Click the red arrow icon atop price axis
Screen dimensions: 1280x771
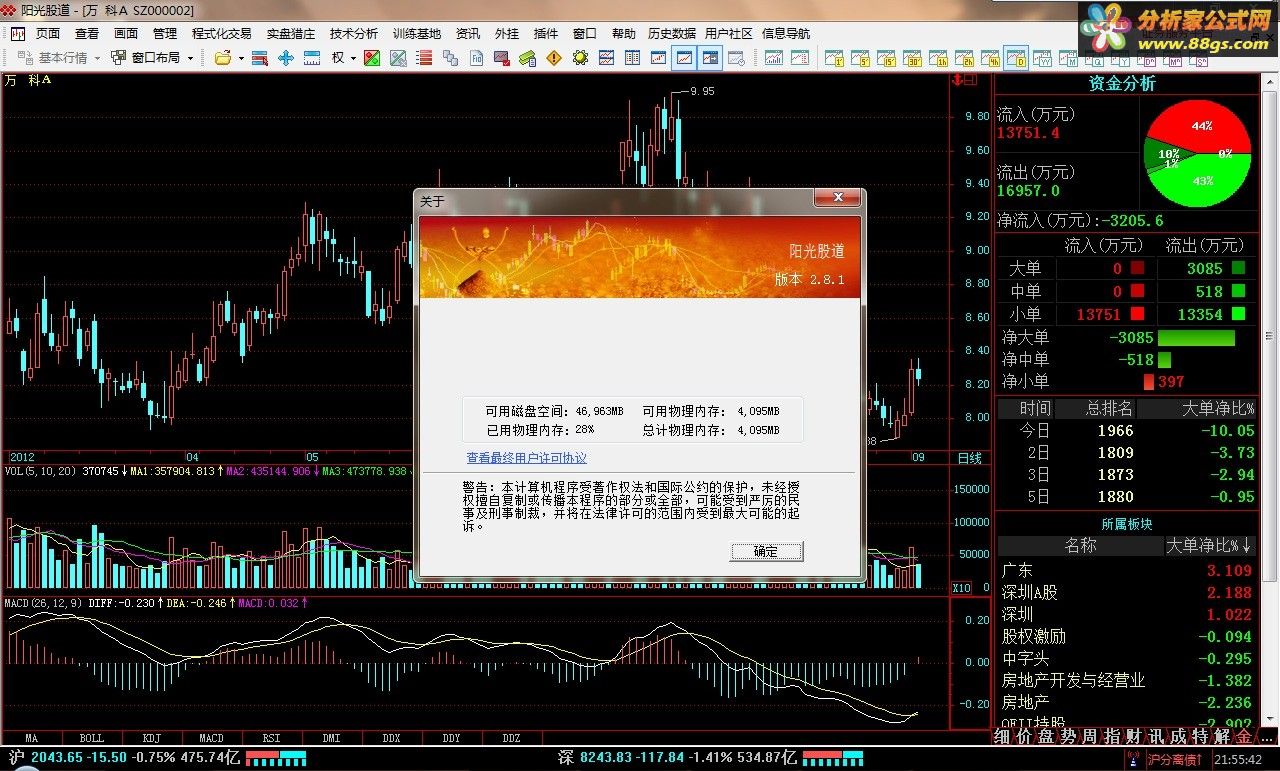click(x=959, y=79)
